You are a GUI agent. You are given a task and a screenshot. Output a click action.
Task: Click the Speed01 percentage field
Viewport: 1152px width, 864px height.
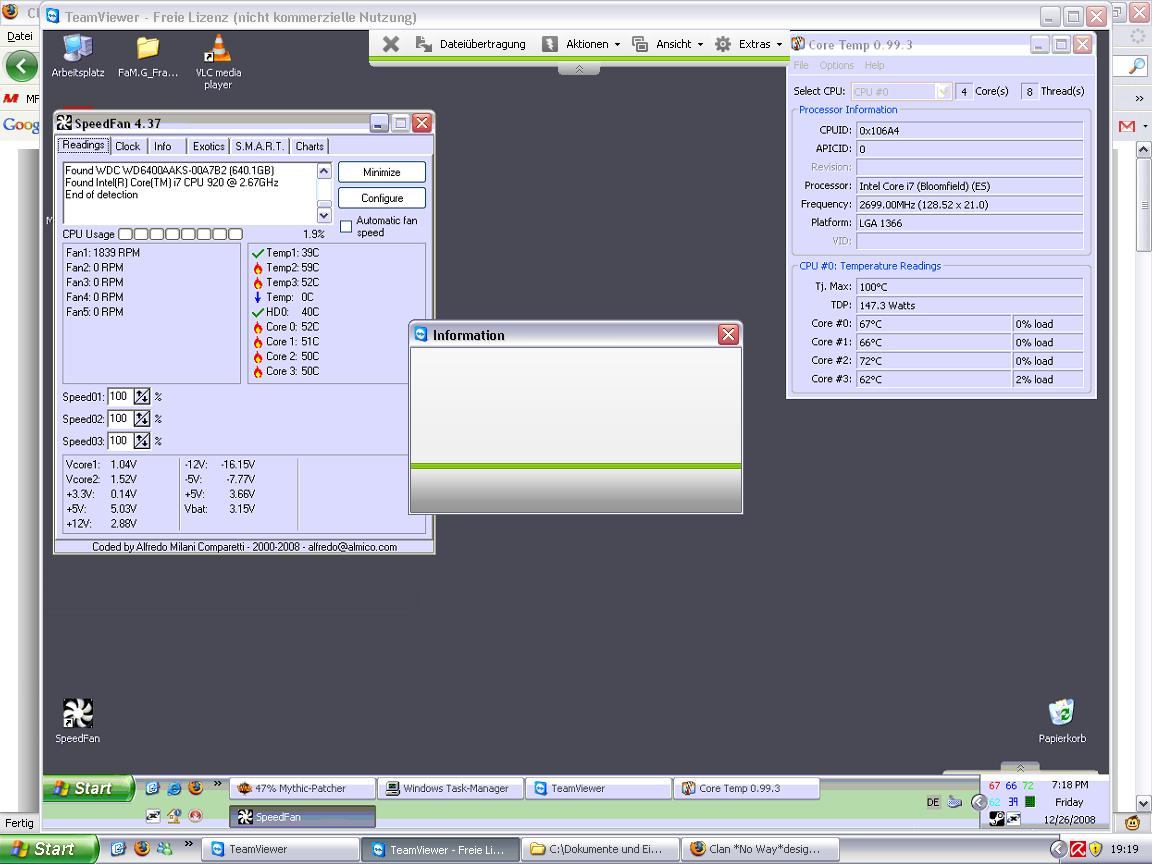coord(119,397)
